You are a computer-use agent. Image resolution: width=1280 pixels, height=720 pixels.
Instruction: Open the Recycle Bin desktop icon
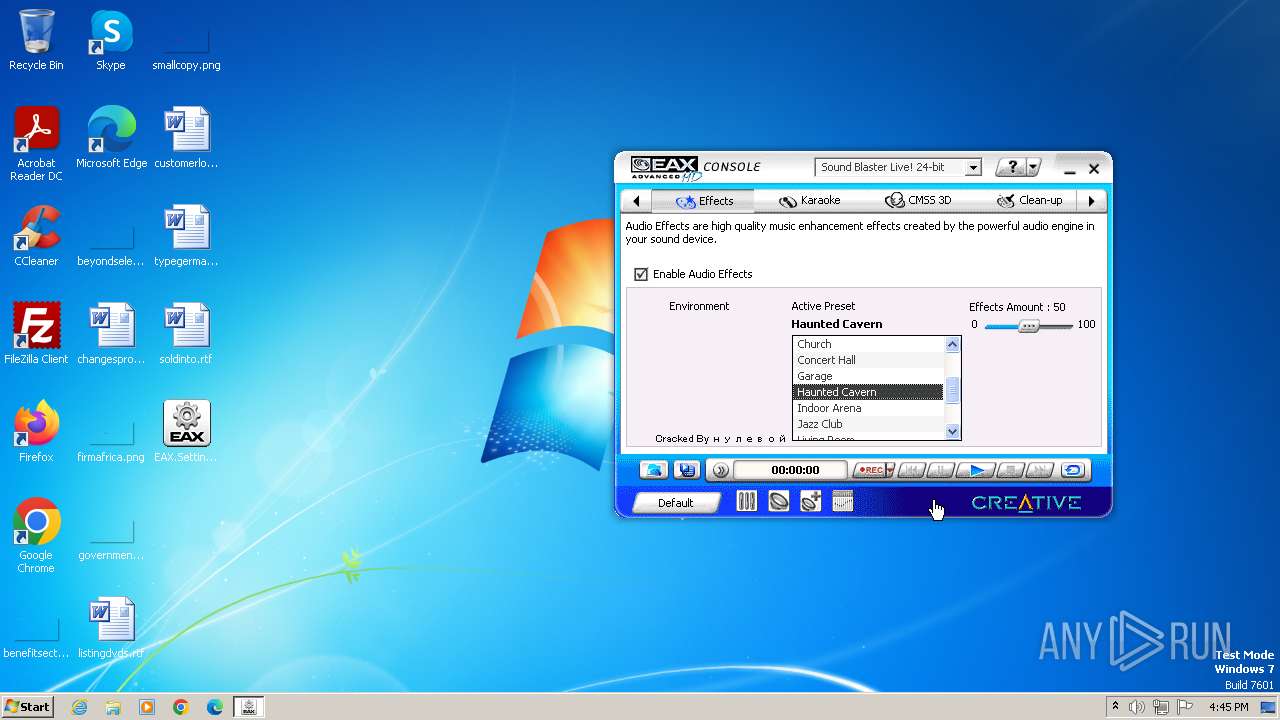tap(36, 41)
